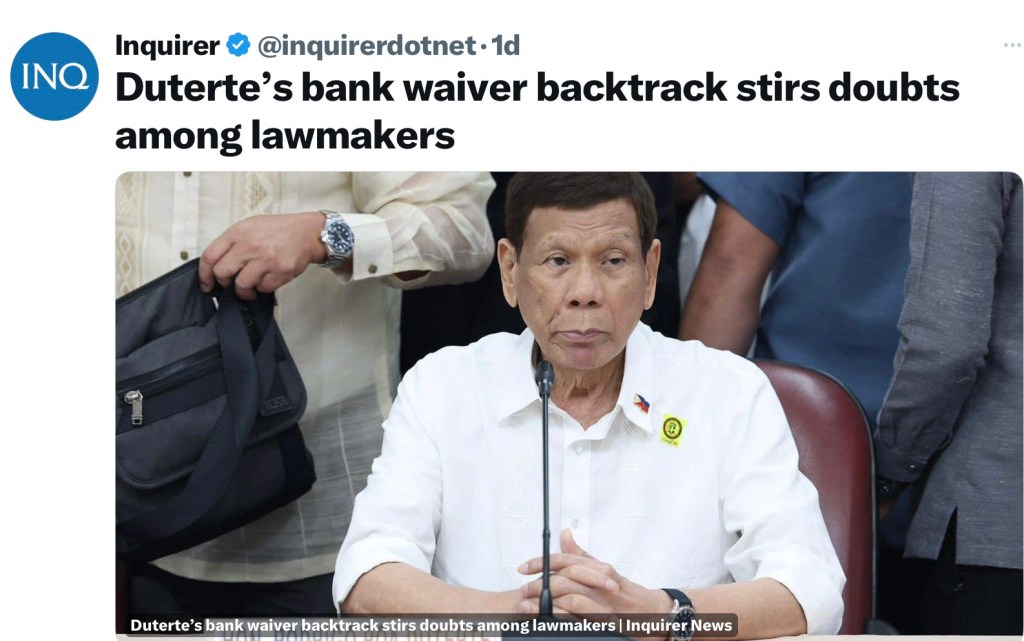Select the headline text beginning Duterte's bank waiver

537,111
